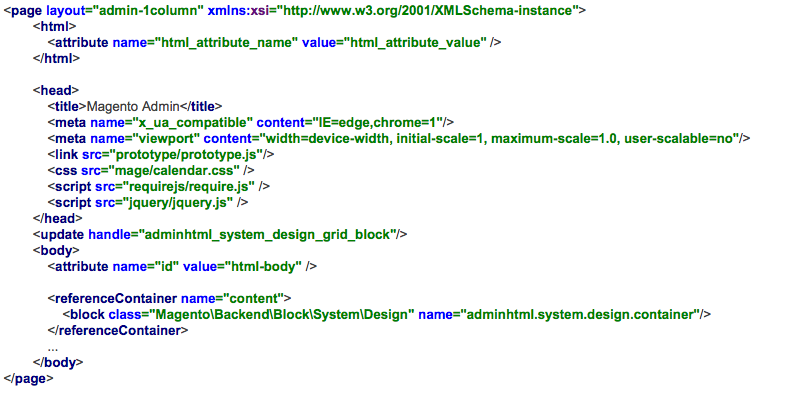The height and width of the screenshot is (398, 786).
Task: Click the opening <html> tag
Action: click(55, 27)
